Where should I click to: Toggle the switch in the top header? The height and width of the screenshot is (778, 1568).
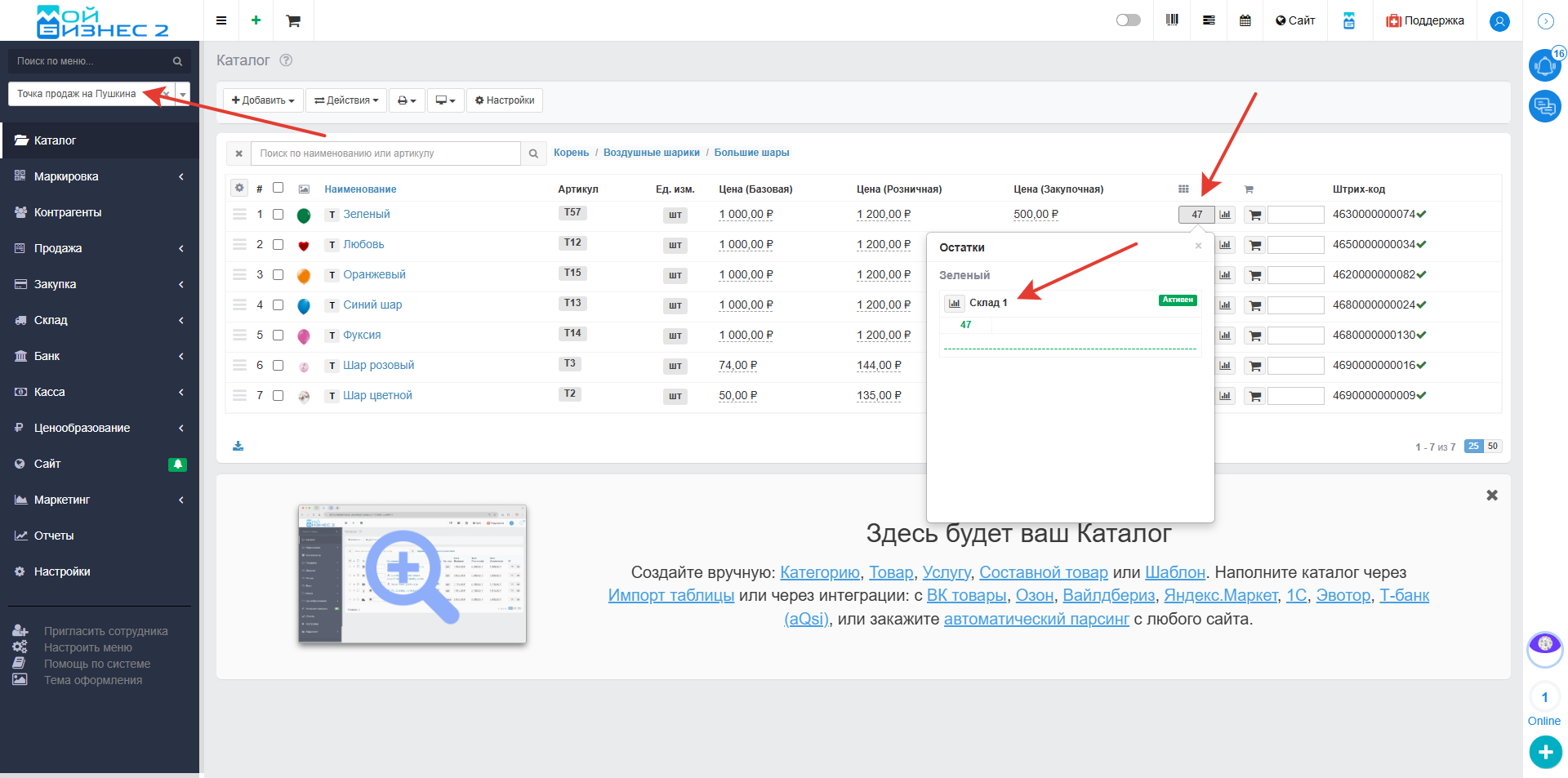[1128, 20]
